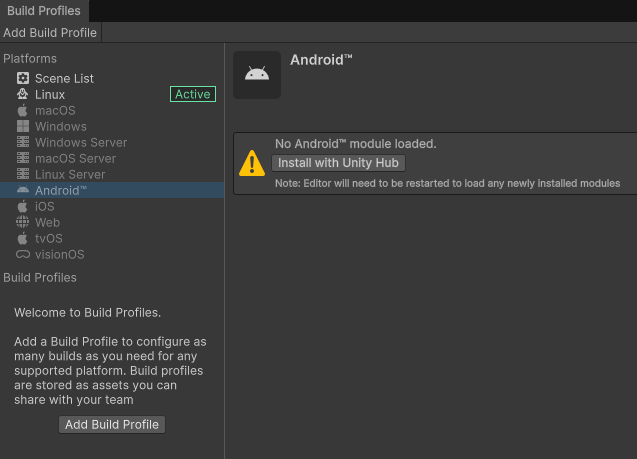Click the yellow warning triangle icon

(x=252, y=163)
